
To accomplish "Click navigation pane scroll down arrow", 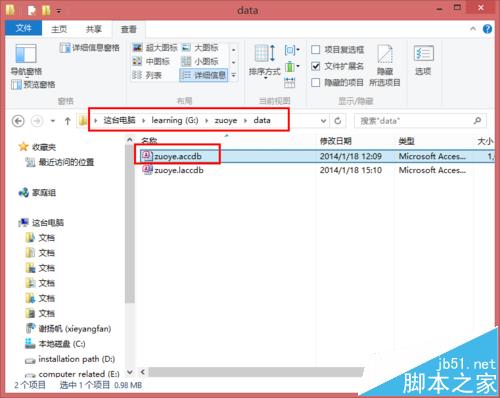I will (130, 372).
